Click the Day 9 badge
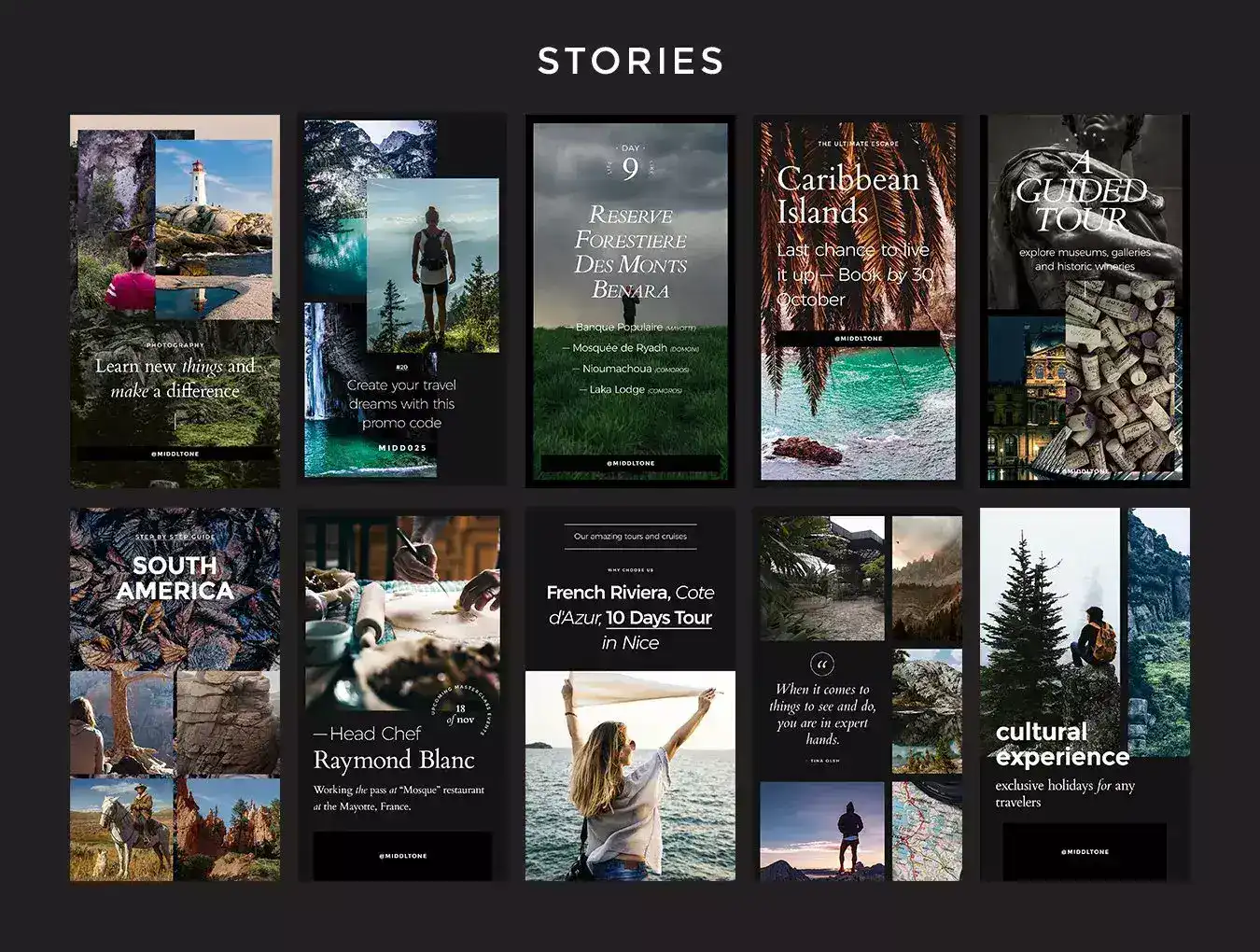Screen dimensions: 1260x952 (631, 163)
